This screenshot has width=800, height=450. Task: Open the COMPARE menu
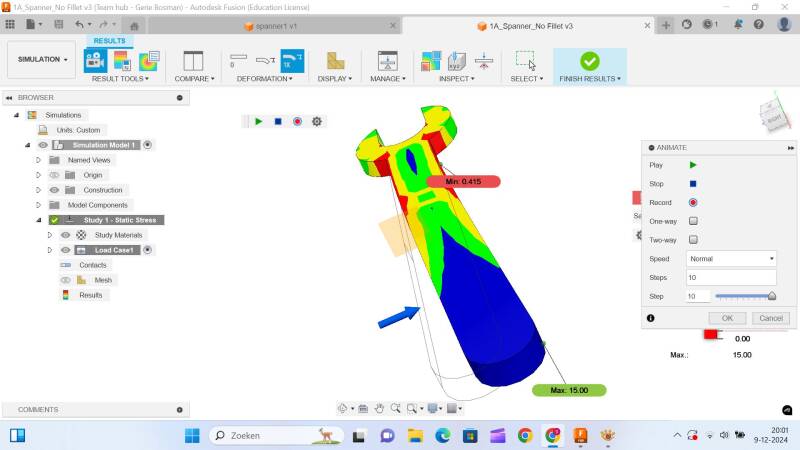(x=194, y=79)
